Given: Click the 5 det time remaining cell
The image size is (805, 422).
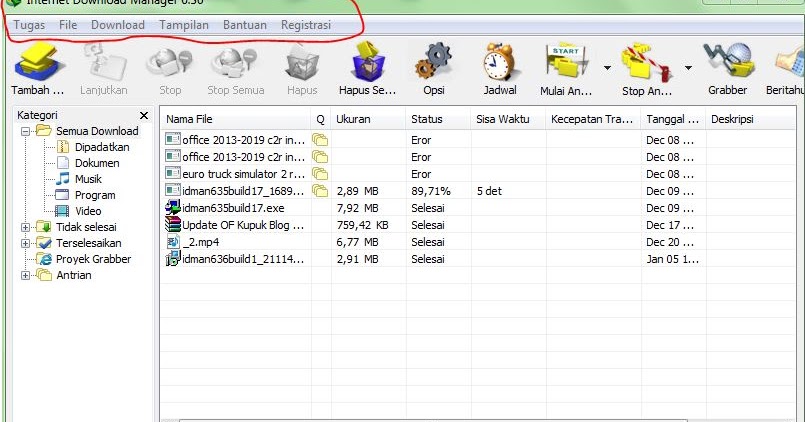Looking at the screenshot, I should [x=489, y=191].
